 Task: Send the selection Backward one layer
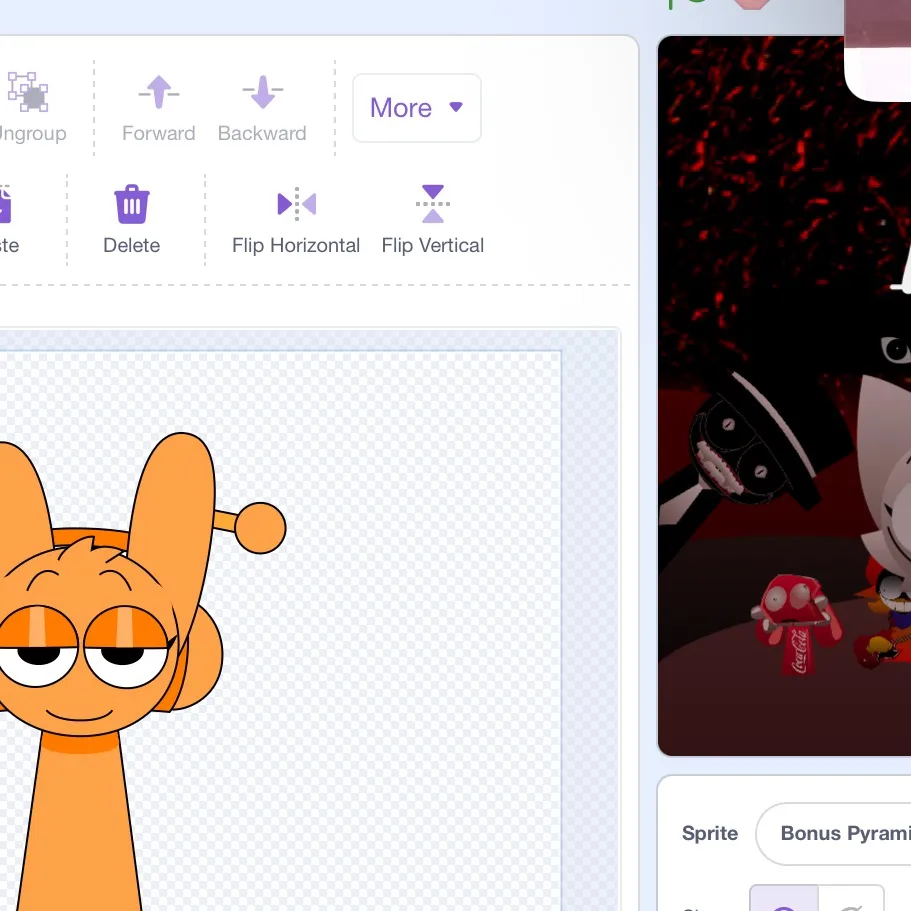(262, 107)
